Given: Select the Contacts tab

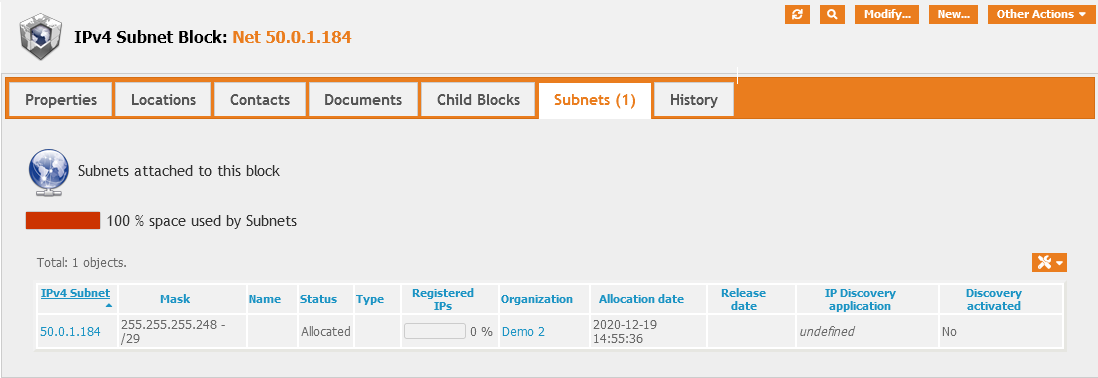Looking at the screenshot, I should click(260, 99).
